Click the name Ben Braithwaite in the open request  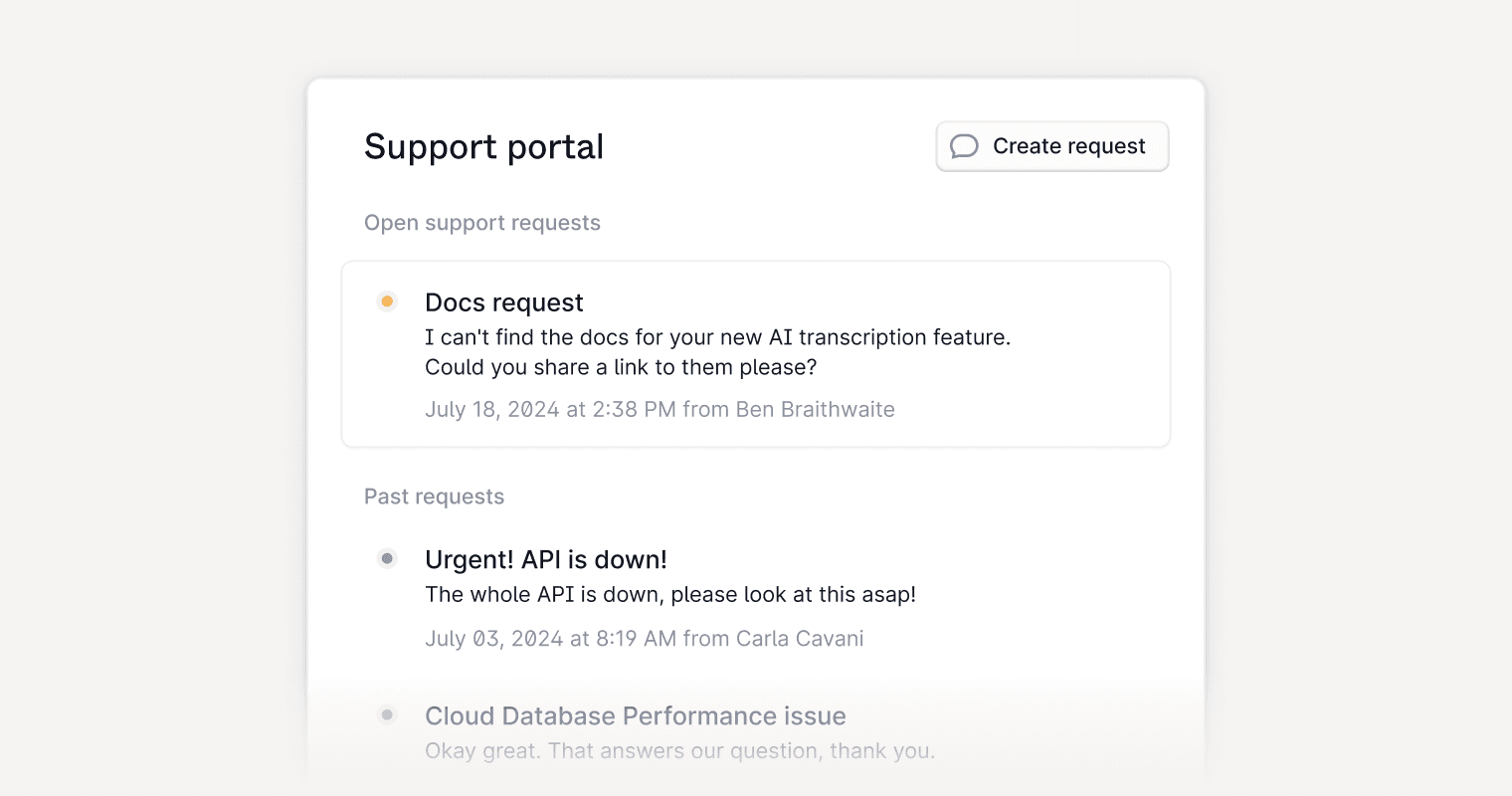pyautogui.click(x=815, y=409)
